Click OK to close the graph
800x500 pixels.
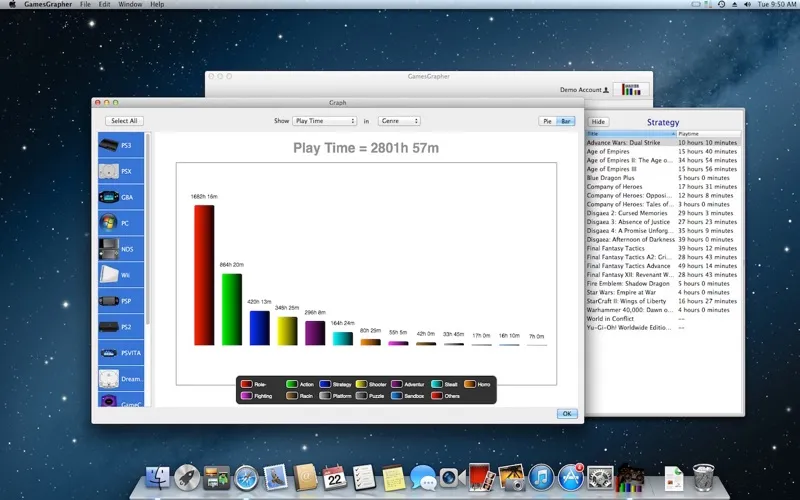[x=567, y=414]
